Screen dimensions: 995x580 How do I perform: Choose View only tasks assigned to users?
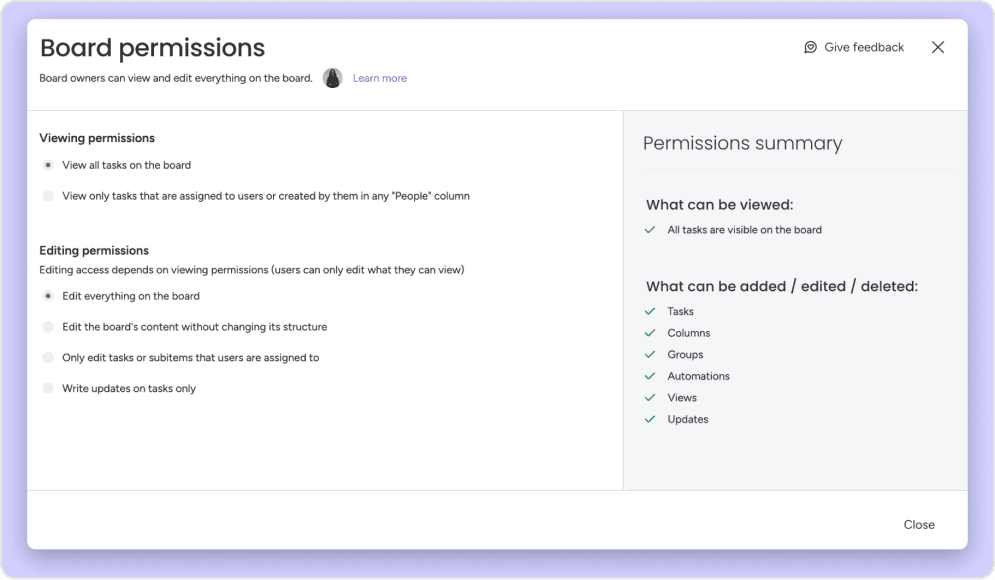48,196
